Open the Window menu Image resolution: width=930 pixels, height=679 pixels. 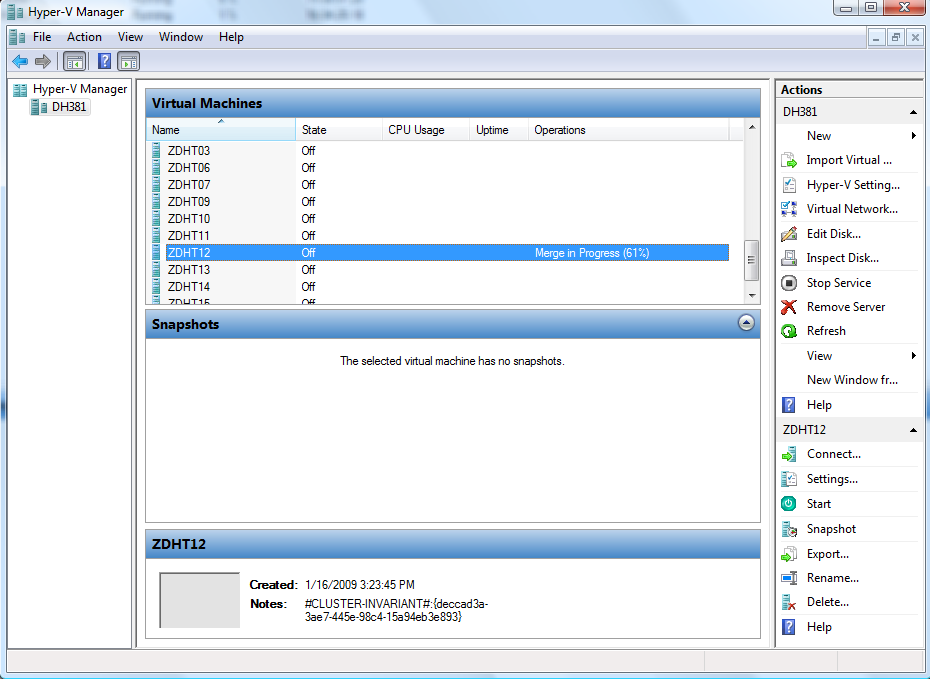[181, 37]
